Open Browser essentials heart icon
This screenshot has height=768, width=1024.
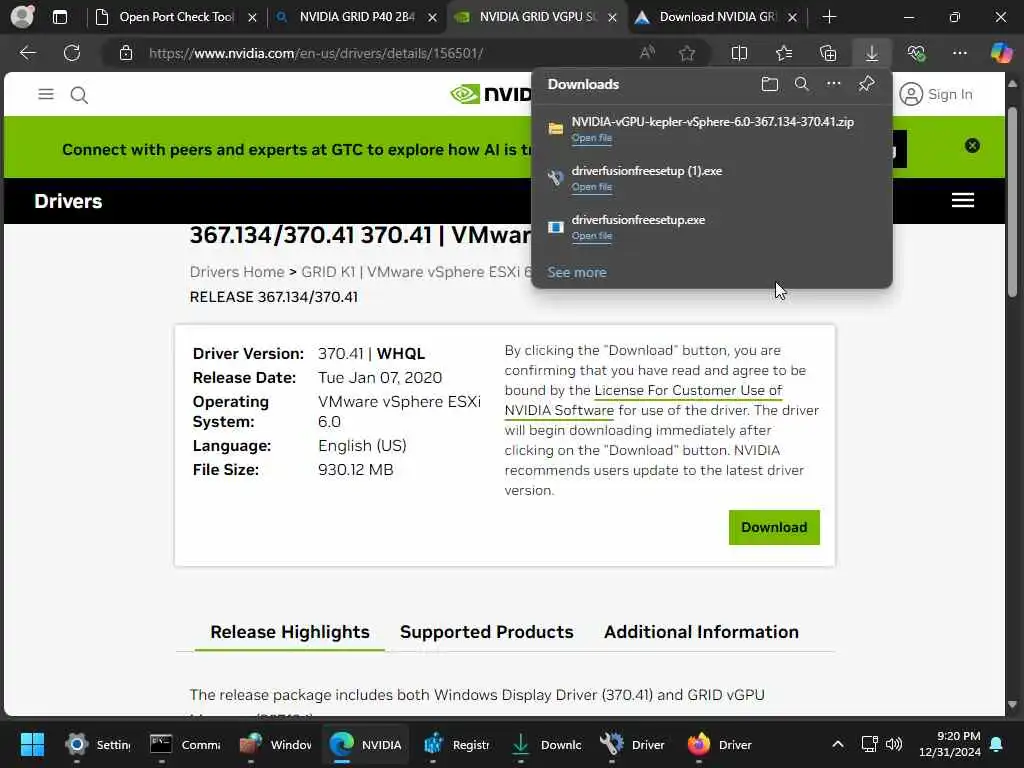tap(916, 53)
